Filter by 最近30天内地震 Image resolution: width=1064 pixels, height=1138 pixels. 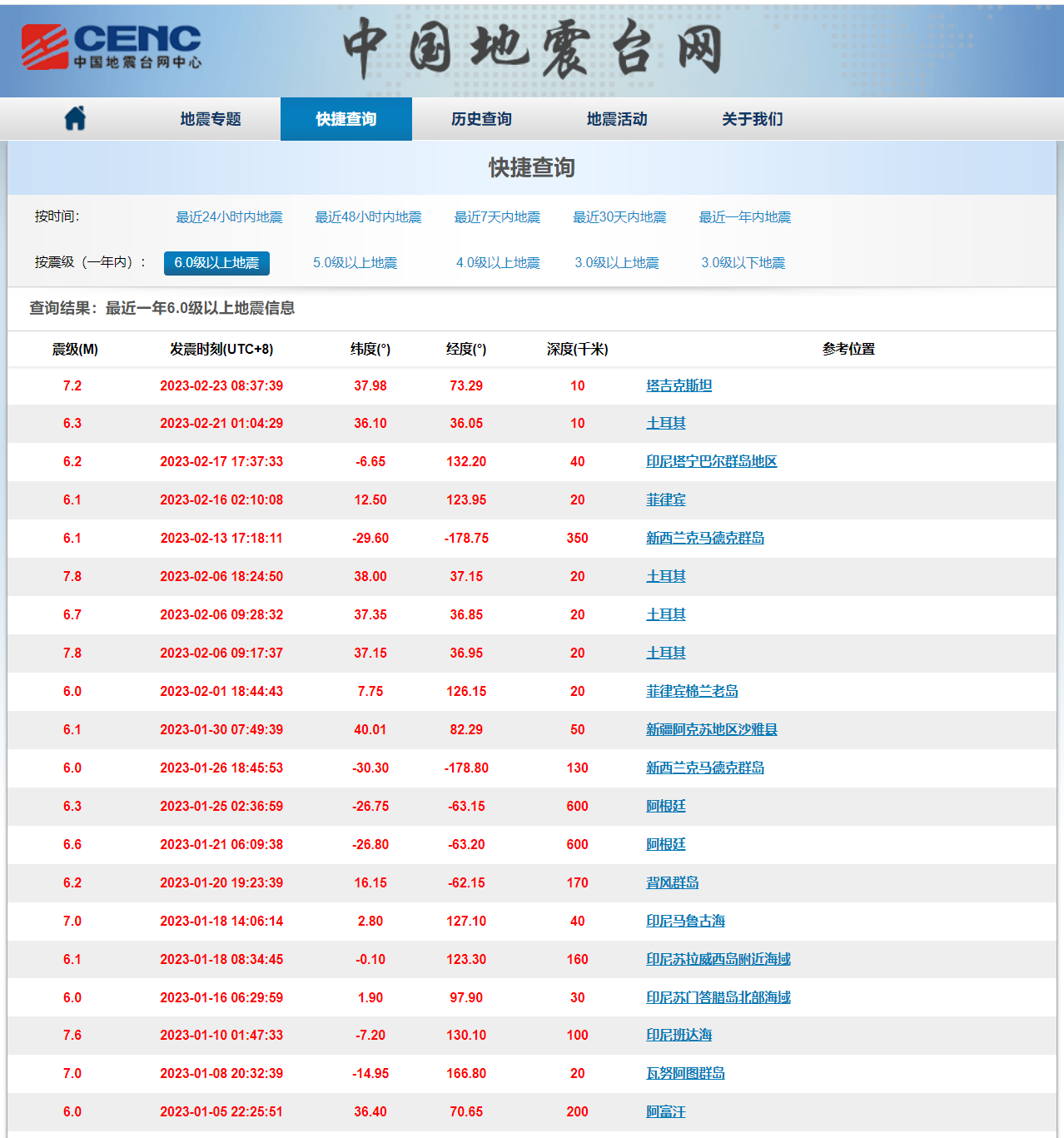[619, 217]
